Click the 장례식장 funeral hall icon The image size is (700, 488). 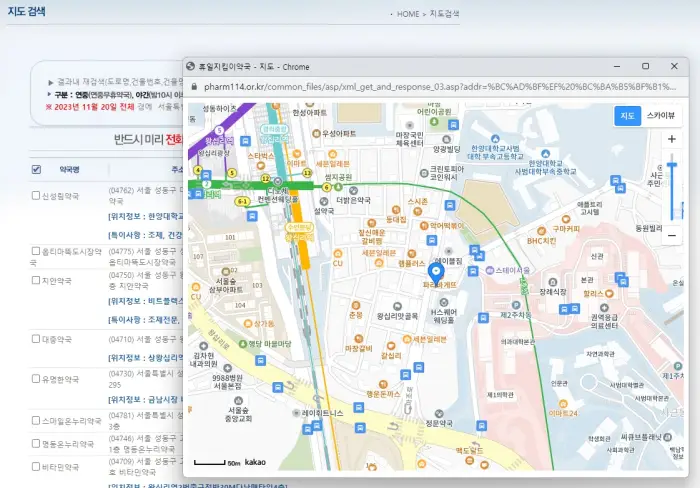pos(553,282)
